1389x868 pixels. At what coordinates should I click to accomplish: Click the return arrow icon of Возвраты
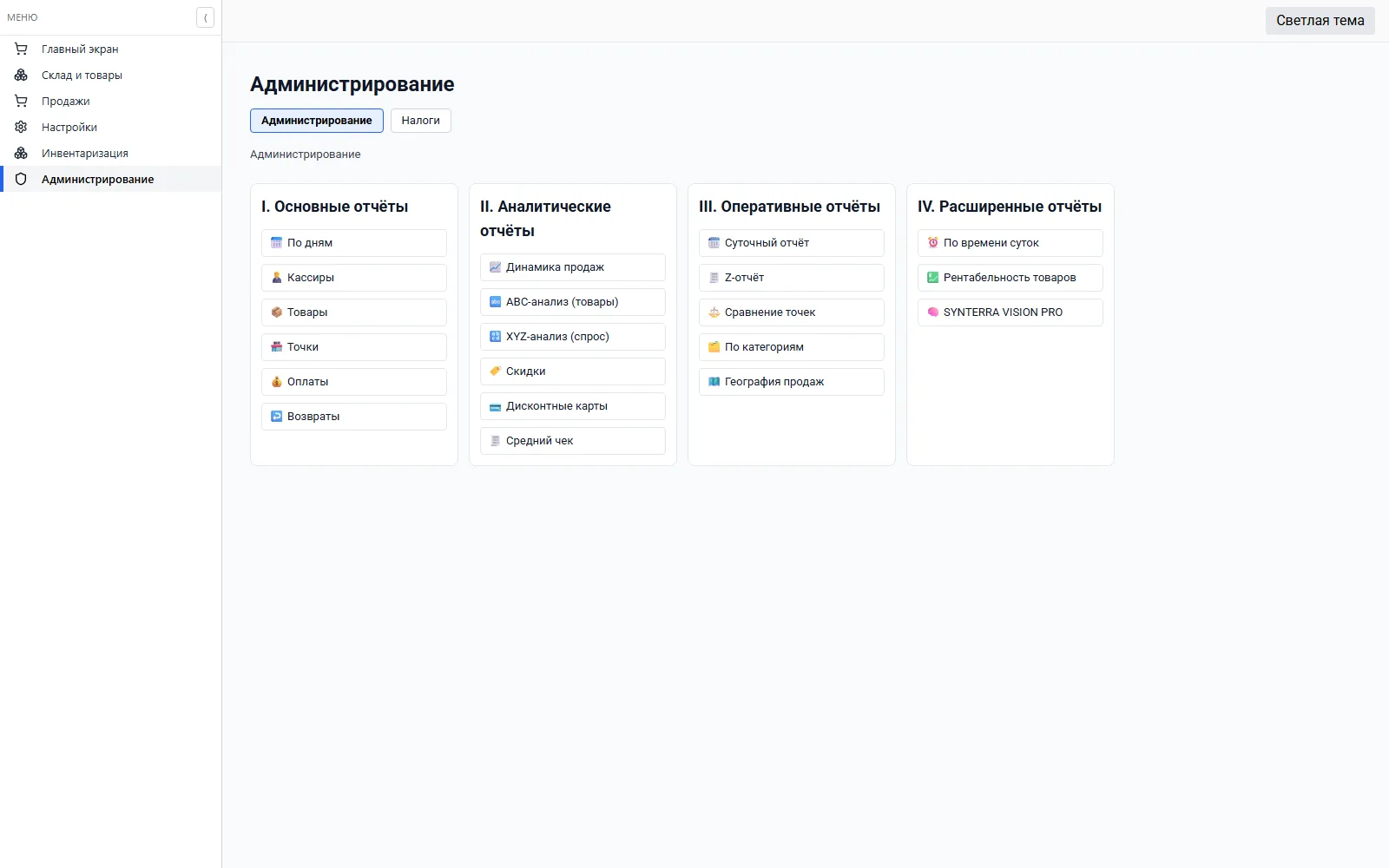point(277,417)
